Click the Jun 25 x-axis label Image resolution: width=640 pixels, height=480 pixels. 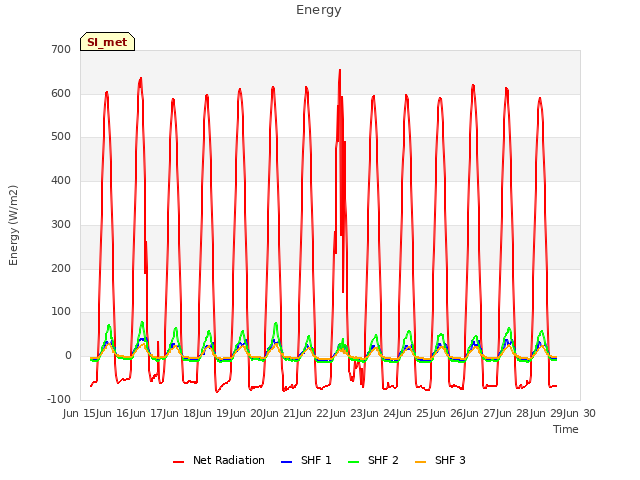point(413,413)
